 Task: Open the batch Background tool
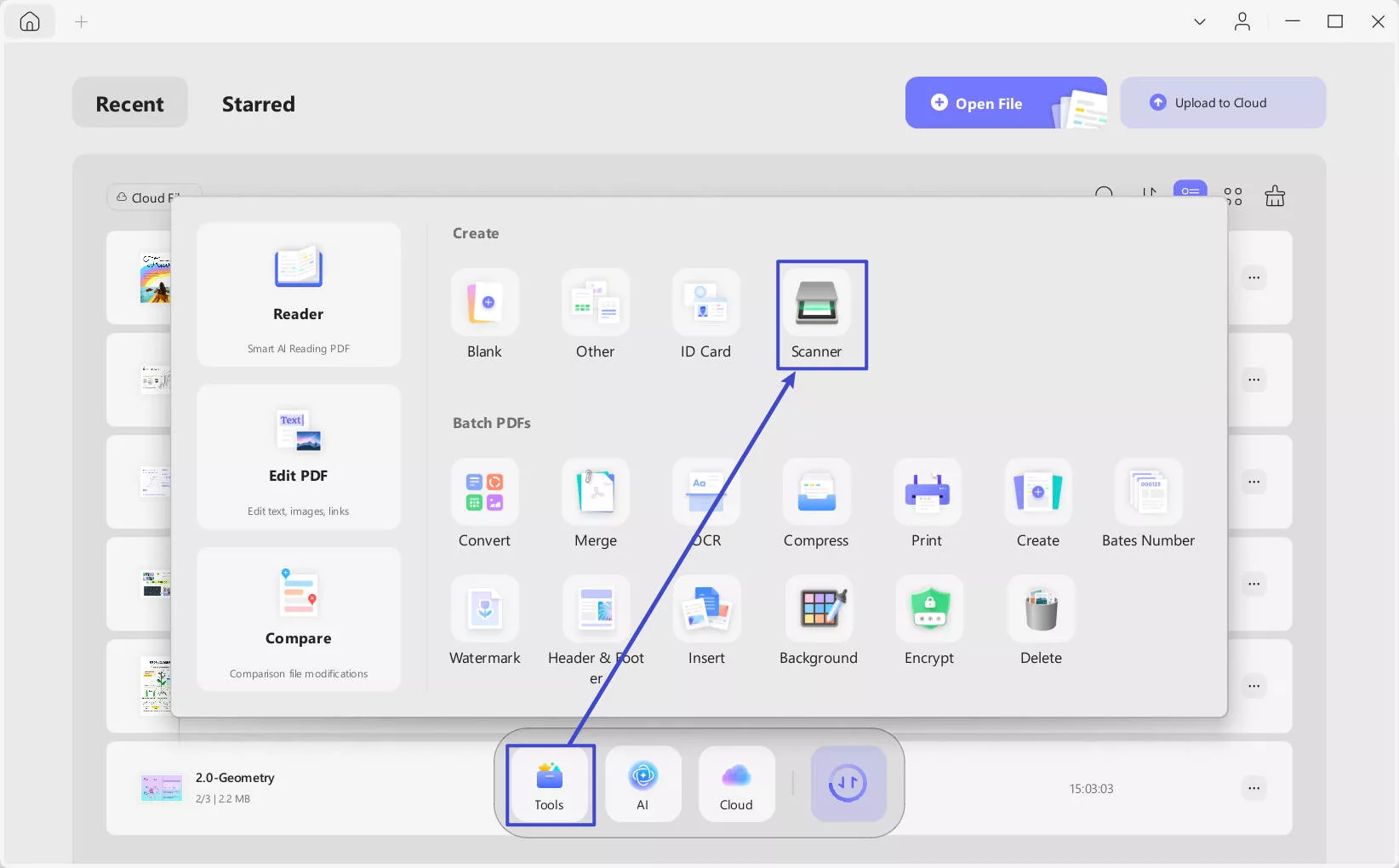(819, 620)
